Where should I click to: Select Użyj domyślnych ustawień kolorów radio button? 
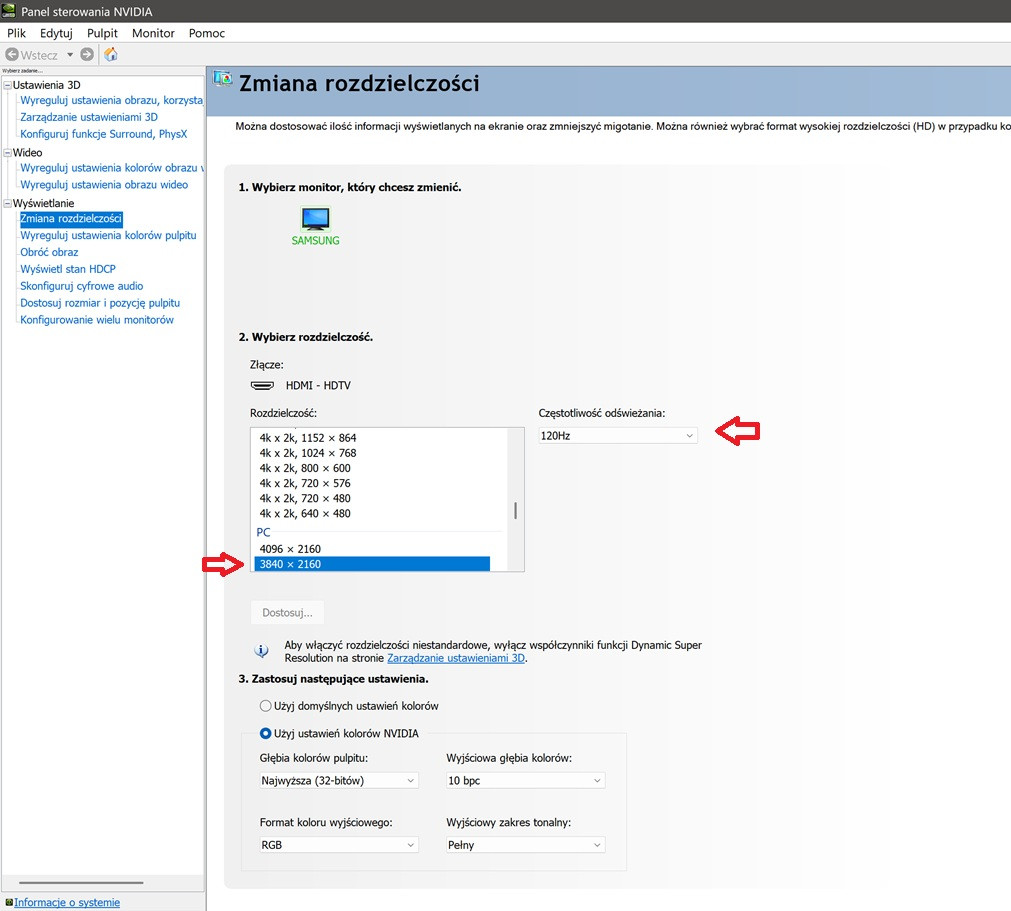[x=265, y=706]
